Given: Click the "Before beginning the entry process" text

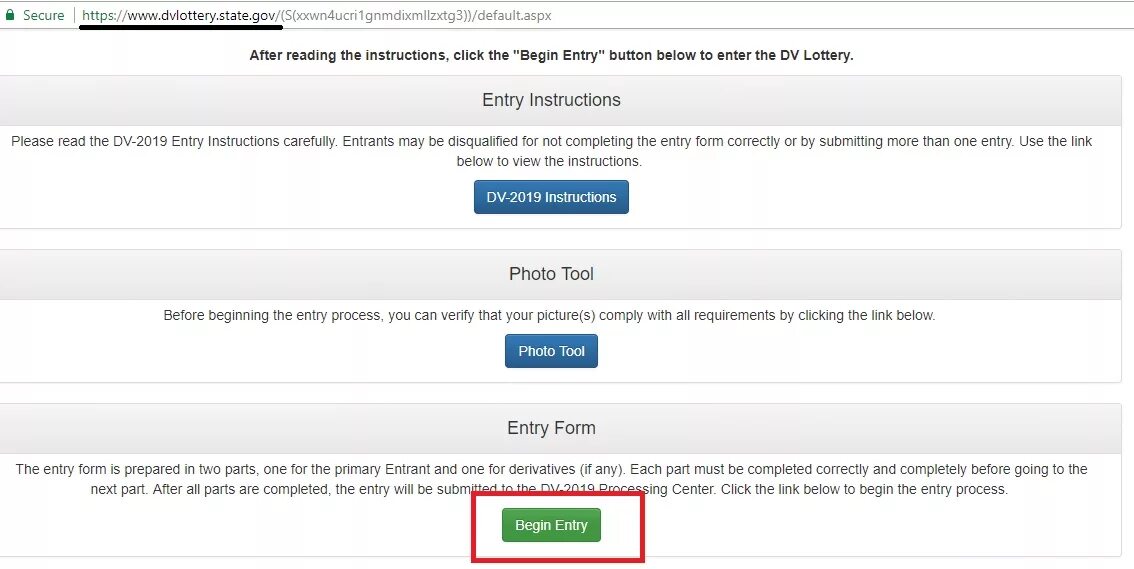Looking at the screenshot, I should (x=549, y=315).
